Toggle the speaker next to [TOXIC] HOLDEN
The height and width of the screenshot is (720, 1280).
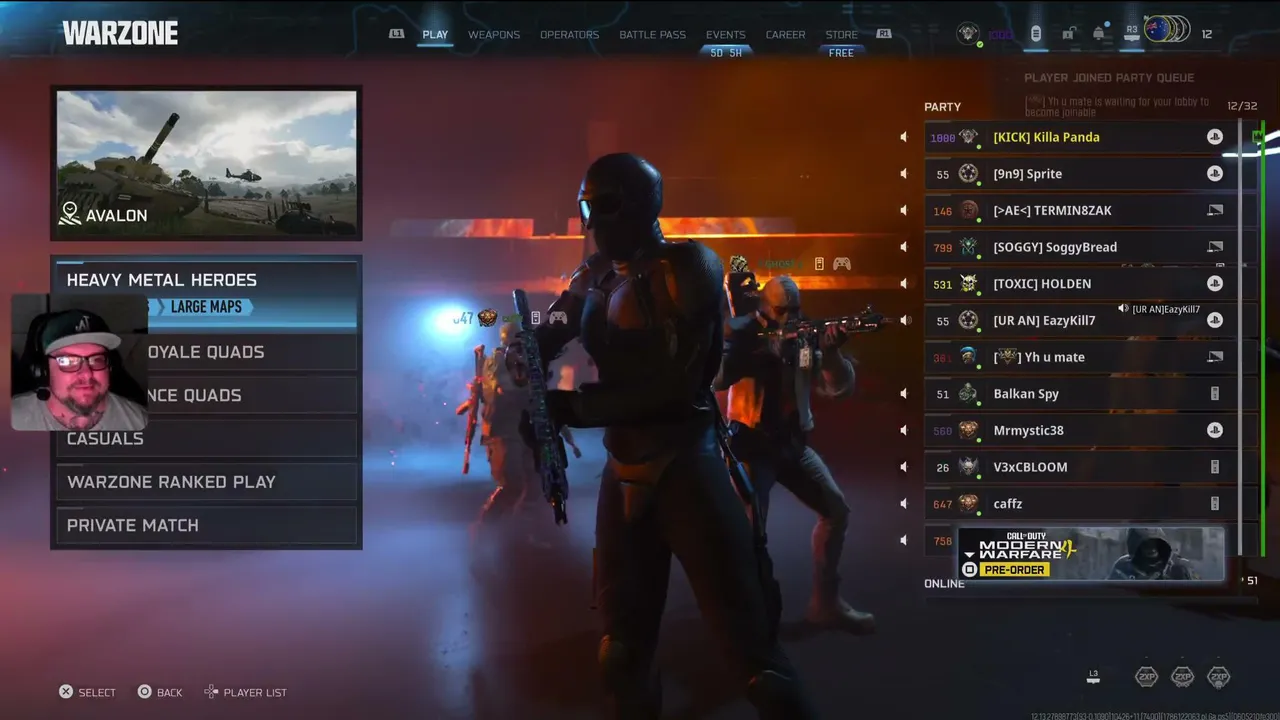(904, 284)
